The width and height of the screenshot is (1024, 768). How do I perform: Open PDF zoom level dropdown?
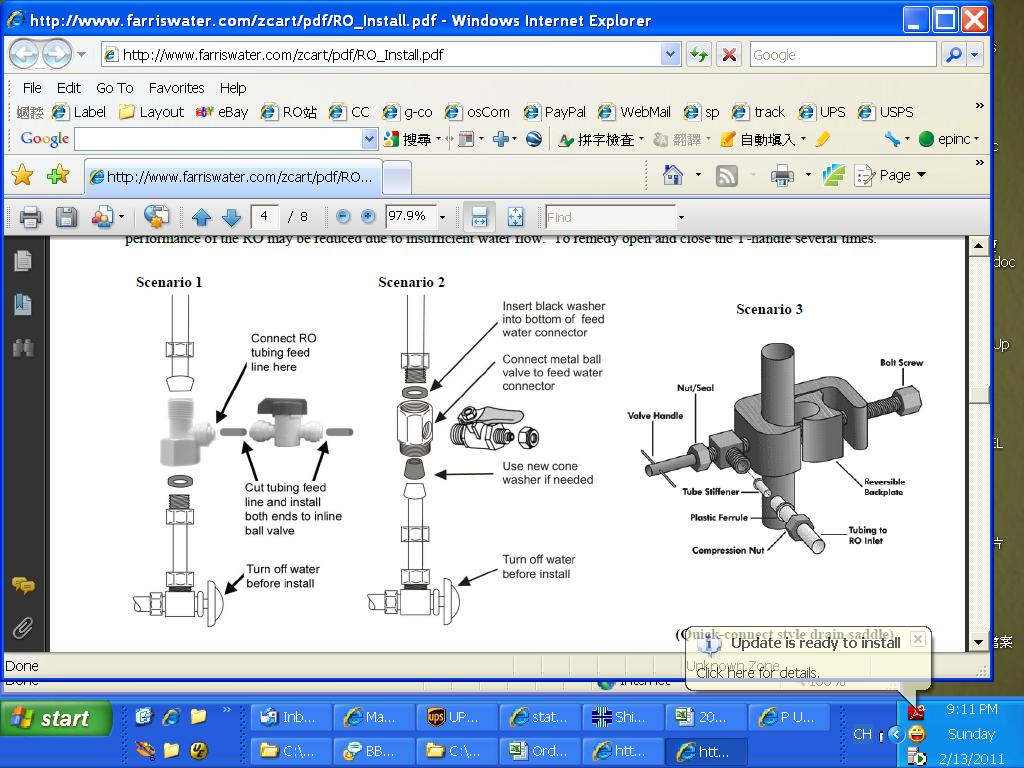442,217
